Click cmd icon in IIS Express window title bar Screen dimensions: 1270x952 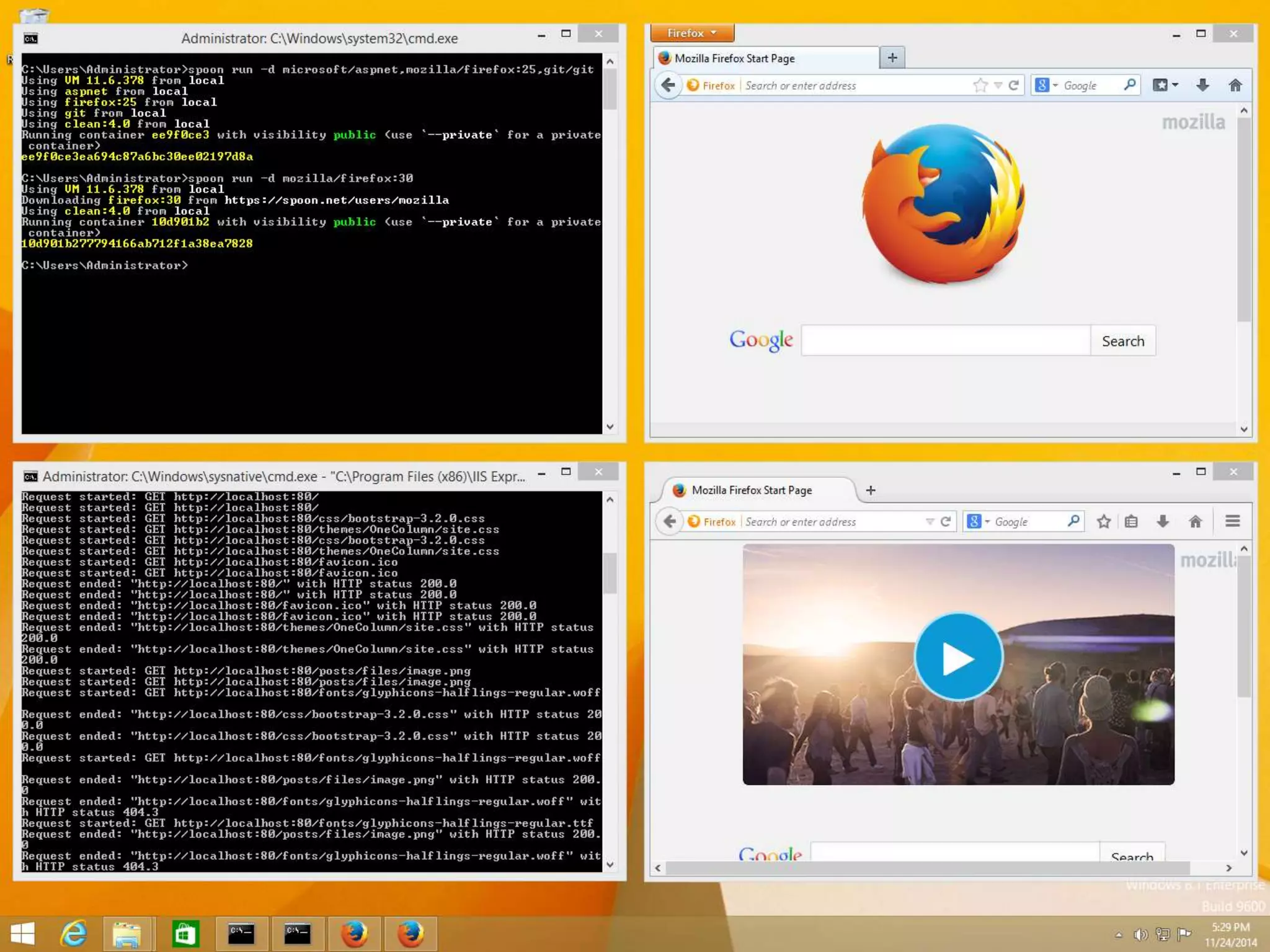(30, 476)
